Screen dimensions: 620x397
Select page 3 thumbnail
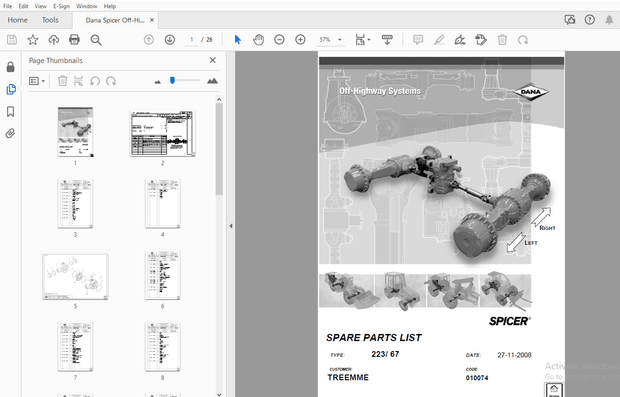(75, 203)
